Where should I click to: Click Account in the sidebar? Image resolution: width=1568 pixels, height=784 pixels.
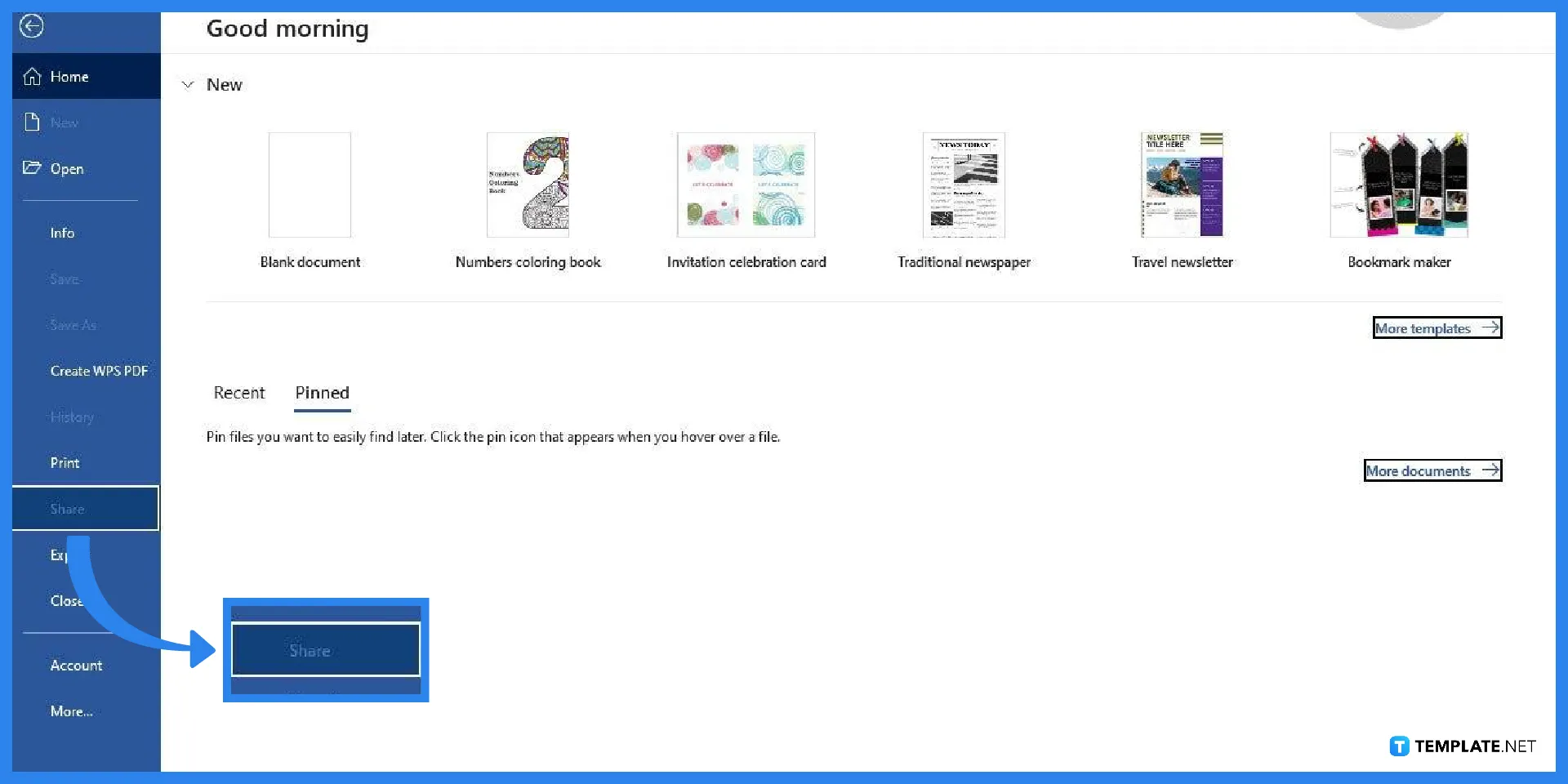(x=76, y=665)
